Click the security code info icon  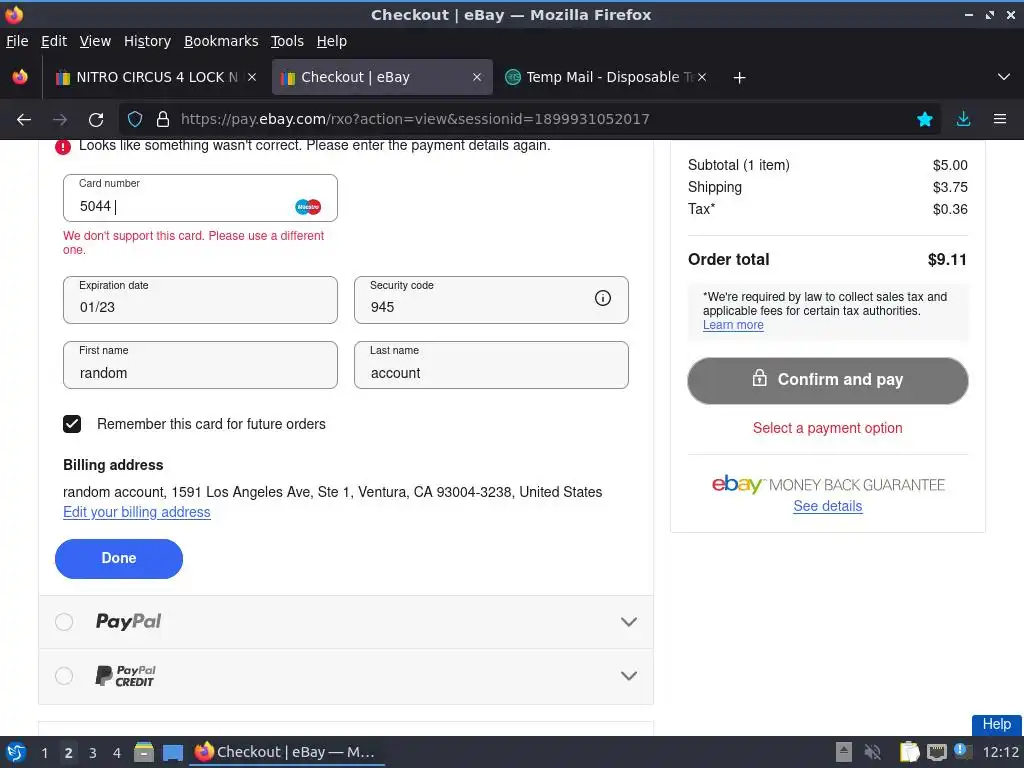pyautogui.click(x=603, y=298)
